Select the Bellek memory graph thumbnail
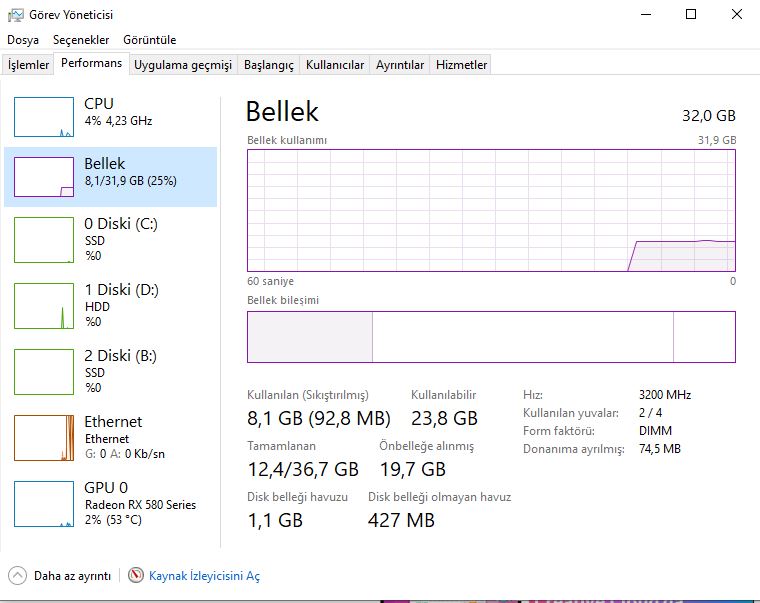Screen dimensions: 760x603 44,177
